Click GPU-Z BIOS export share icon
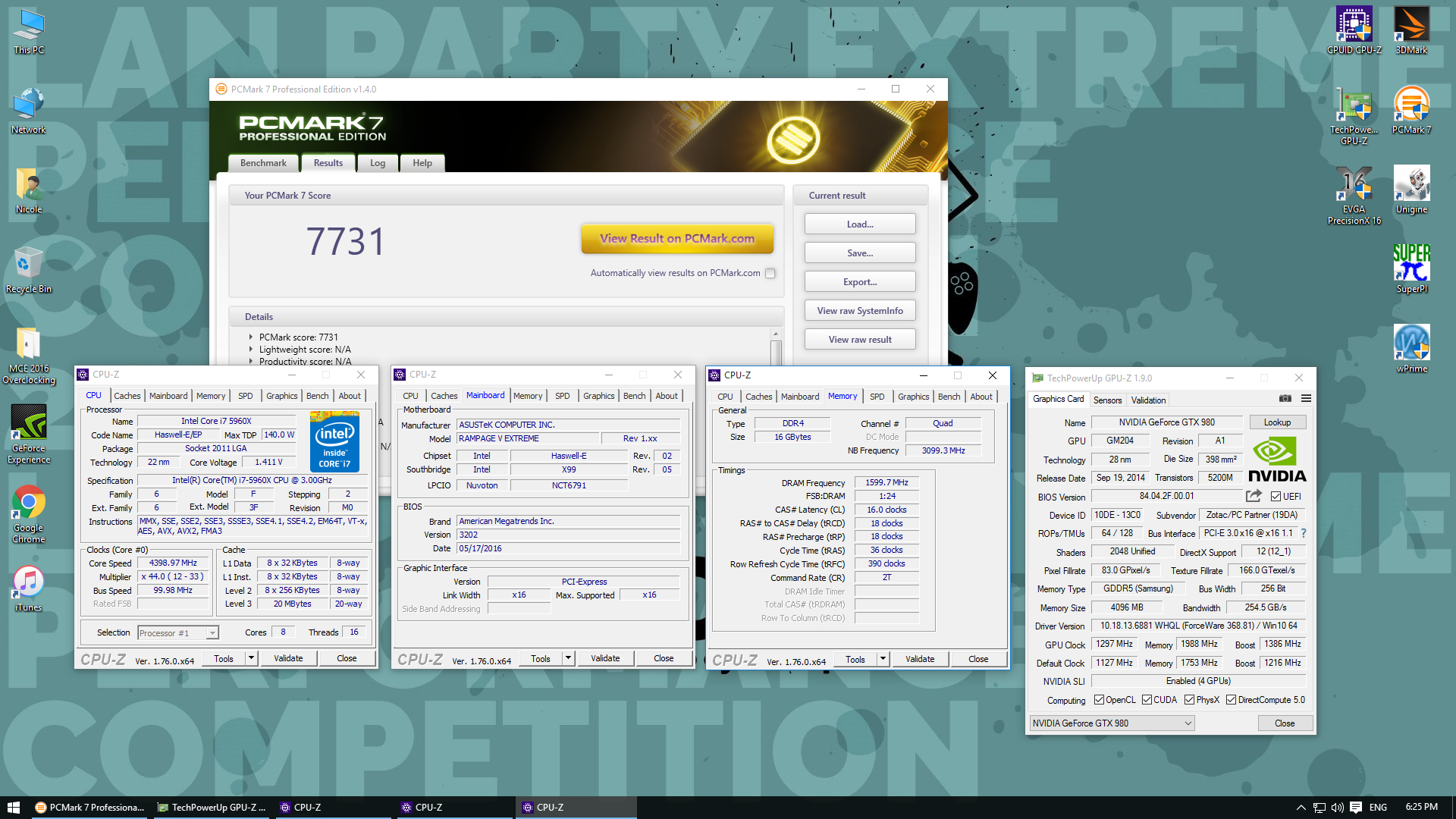 (1254, 496)
